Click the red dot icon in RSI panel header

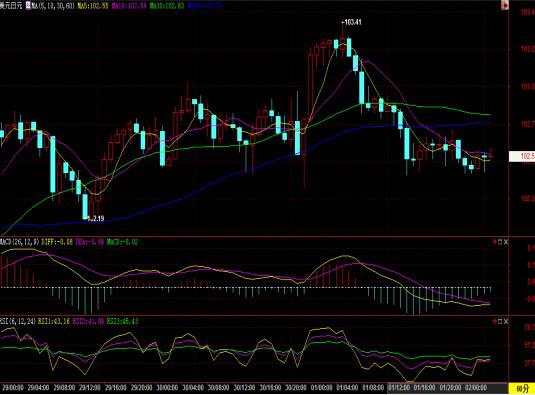point(494,321)
